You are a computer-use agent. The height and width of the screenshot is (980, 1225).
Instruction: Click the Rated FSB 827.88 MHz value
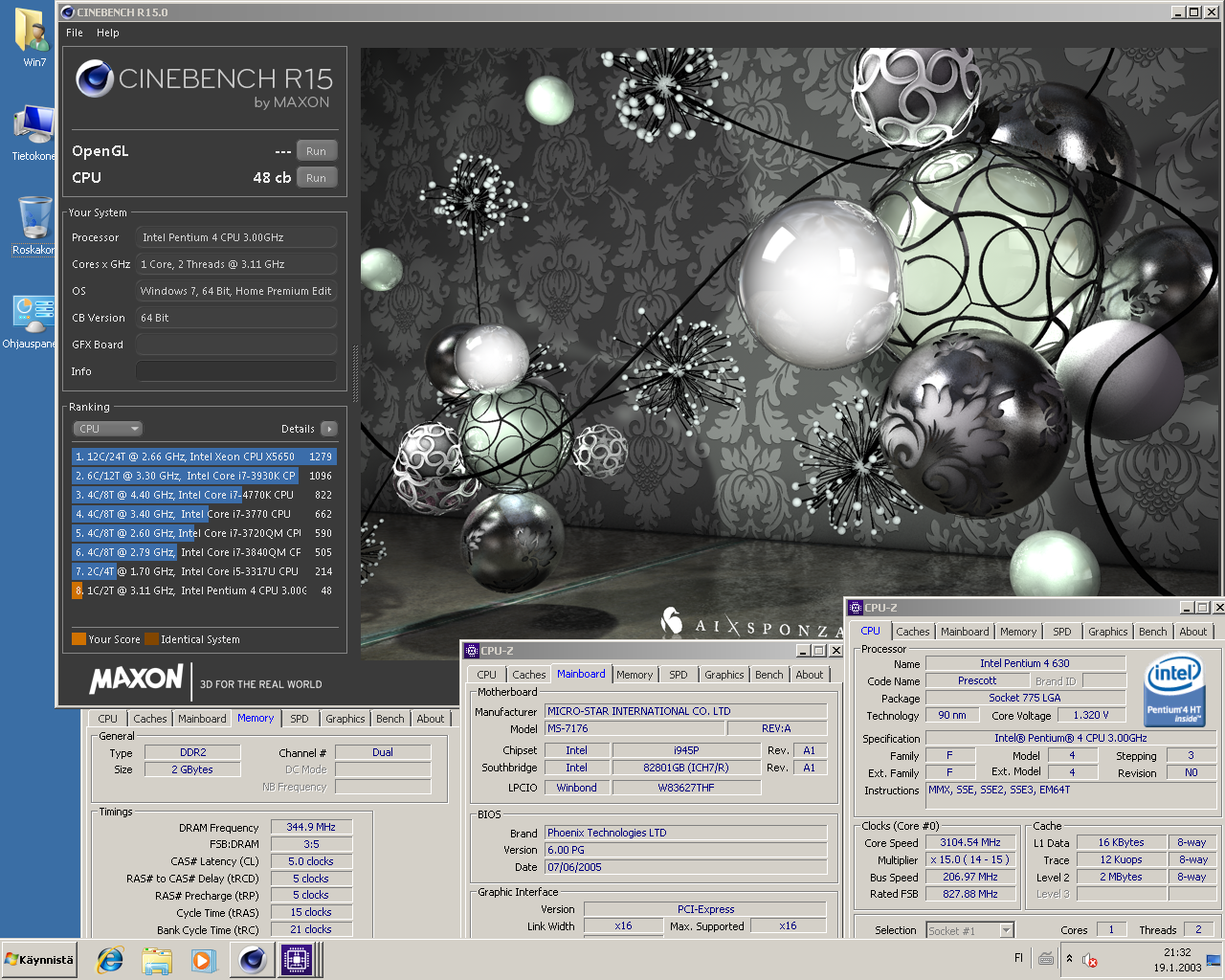(x=969, y=894)
